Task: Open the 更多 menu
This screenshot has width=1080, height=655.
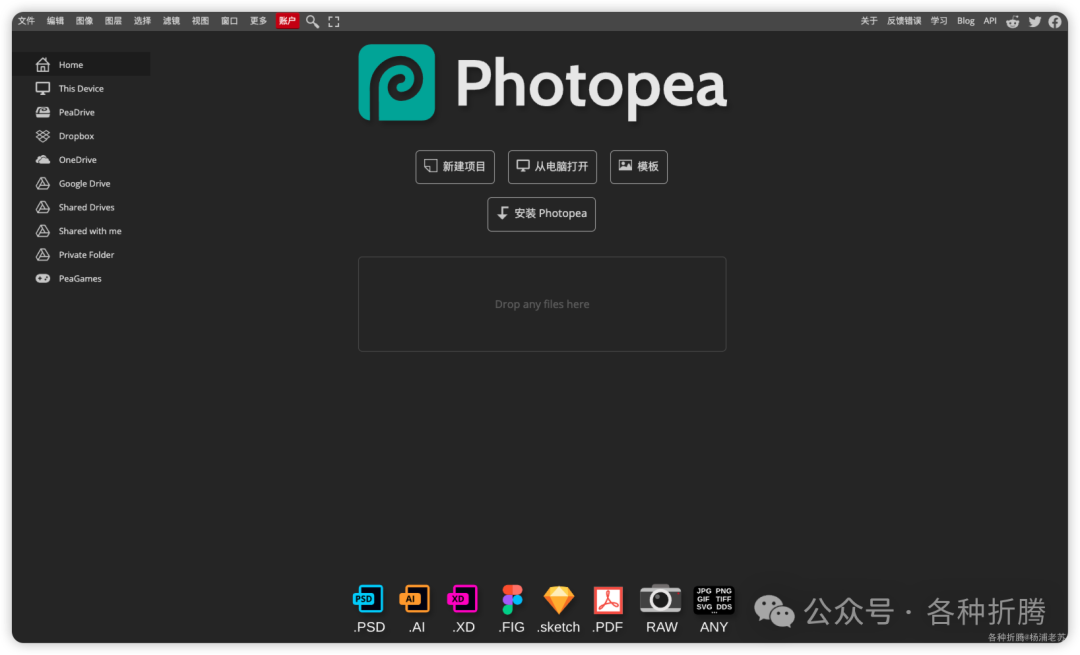Action: pos(258,21)
